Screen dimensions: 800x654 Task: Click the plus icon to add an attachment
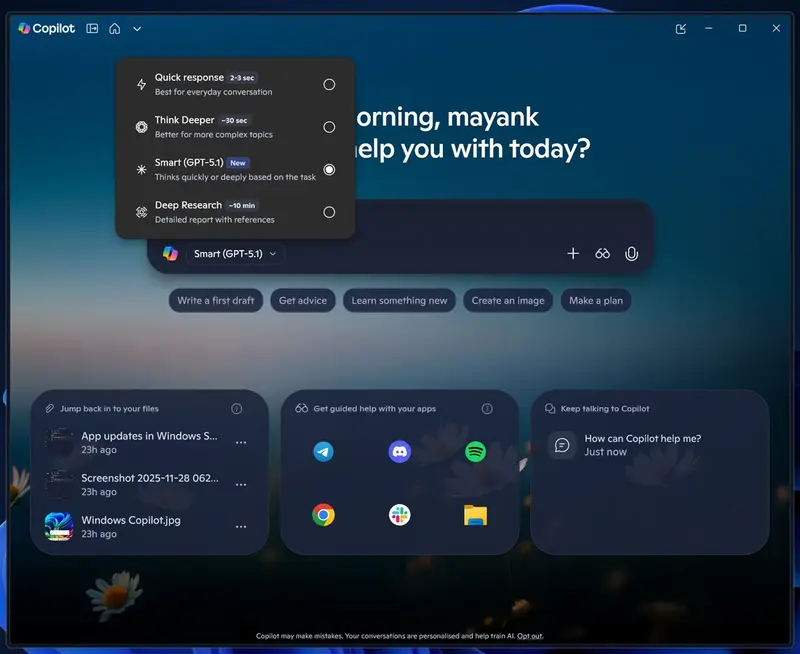573,254
